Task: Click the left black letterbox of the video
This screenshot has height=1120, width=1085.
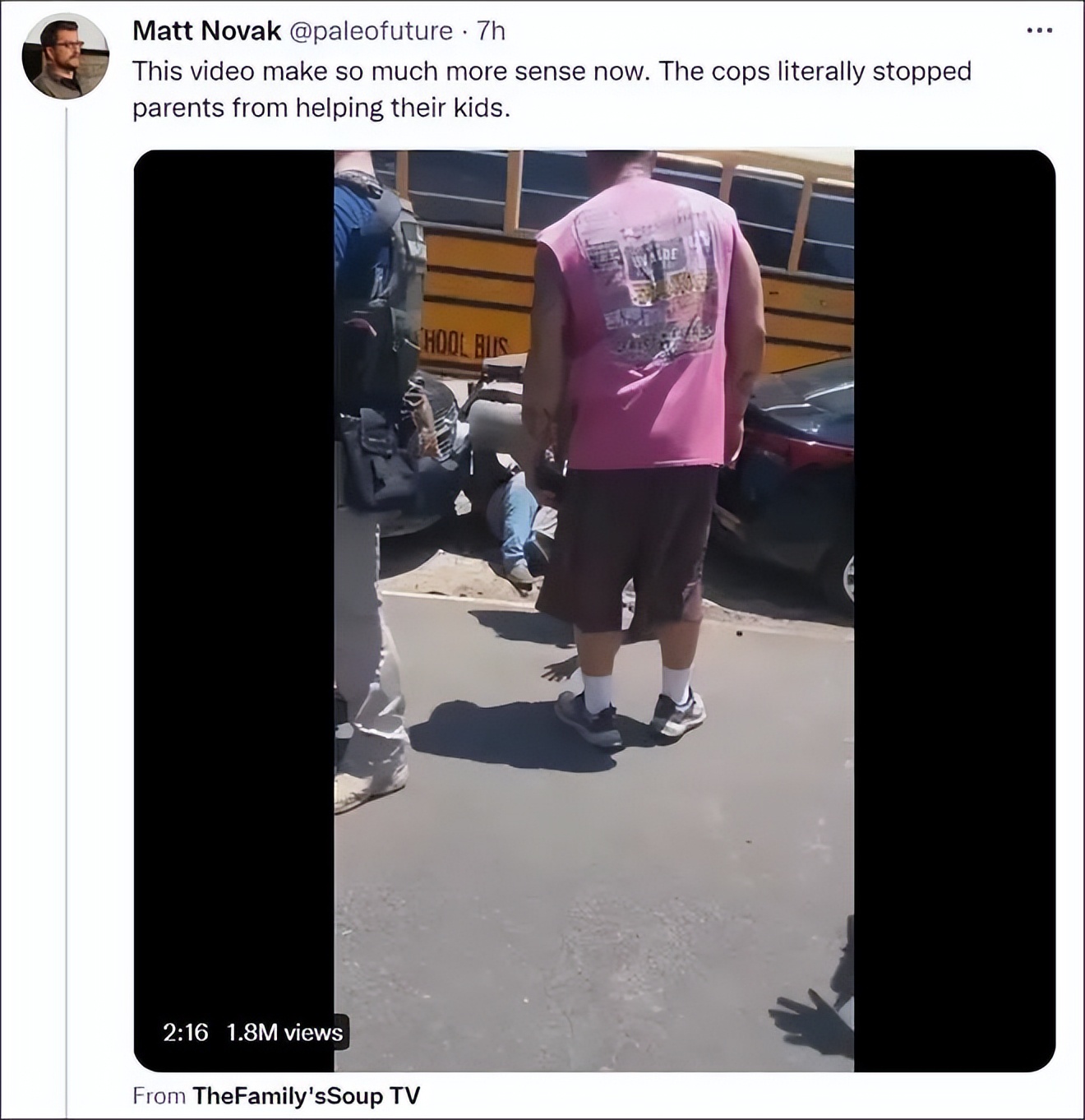Action: pyautogui.click(x=234, y=576)
